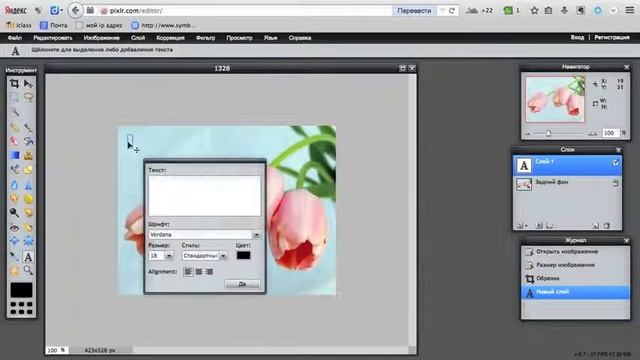Select the Smudge tool
The height and width of the screenshot is (360, 640).
pos(14,199)
